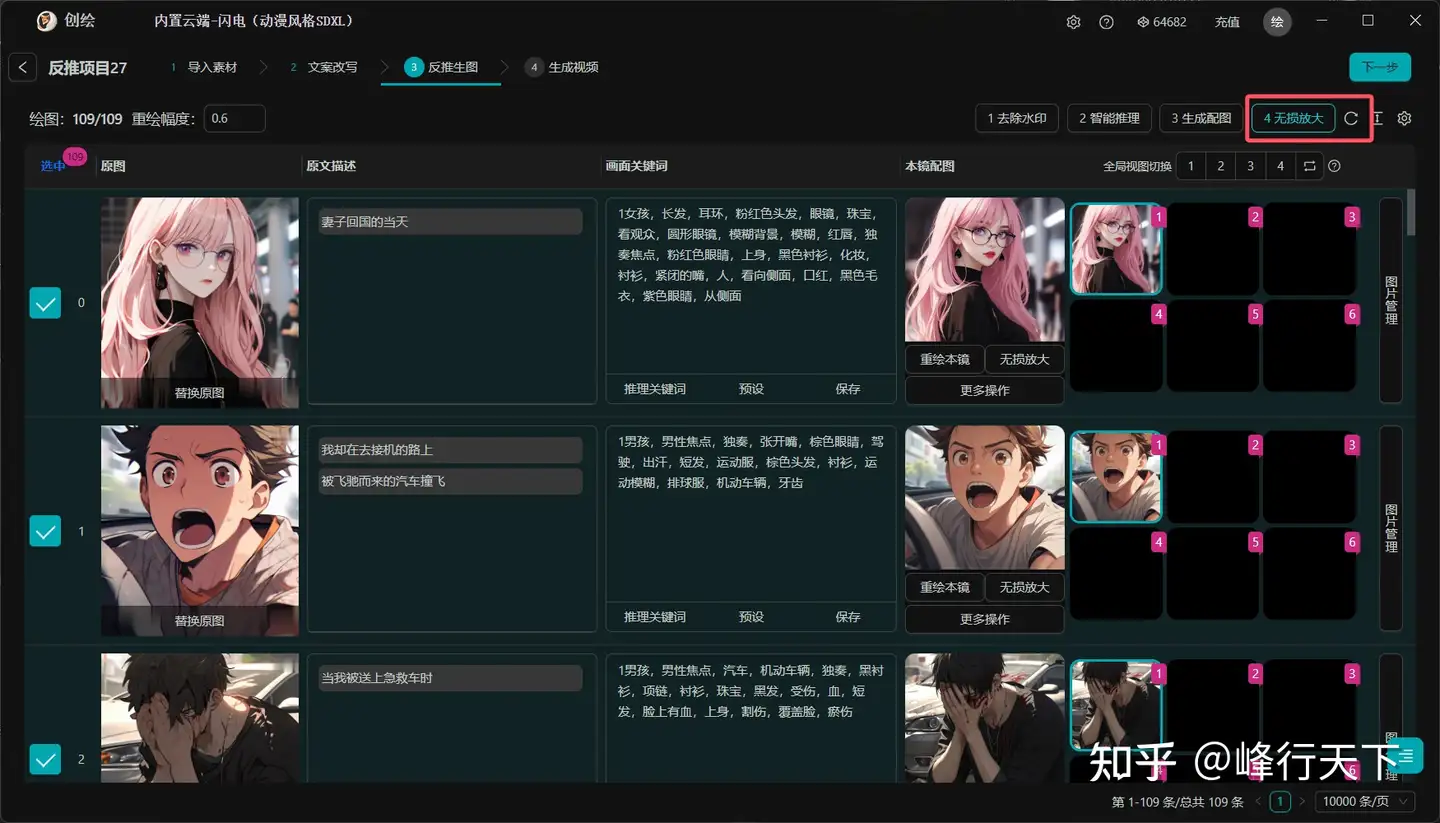
Task: Click 替换原图 on shouting boy image
Action: (x=200, y=621)
